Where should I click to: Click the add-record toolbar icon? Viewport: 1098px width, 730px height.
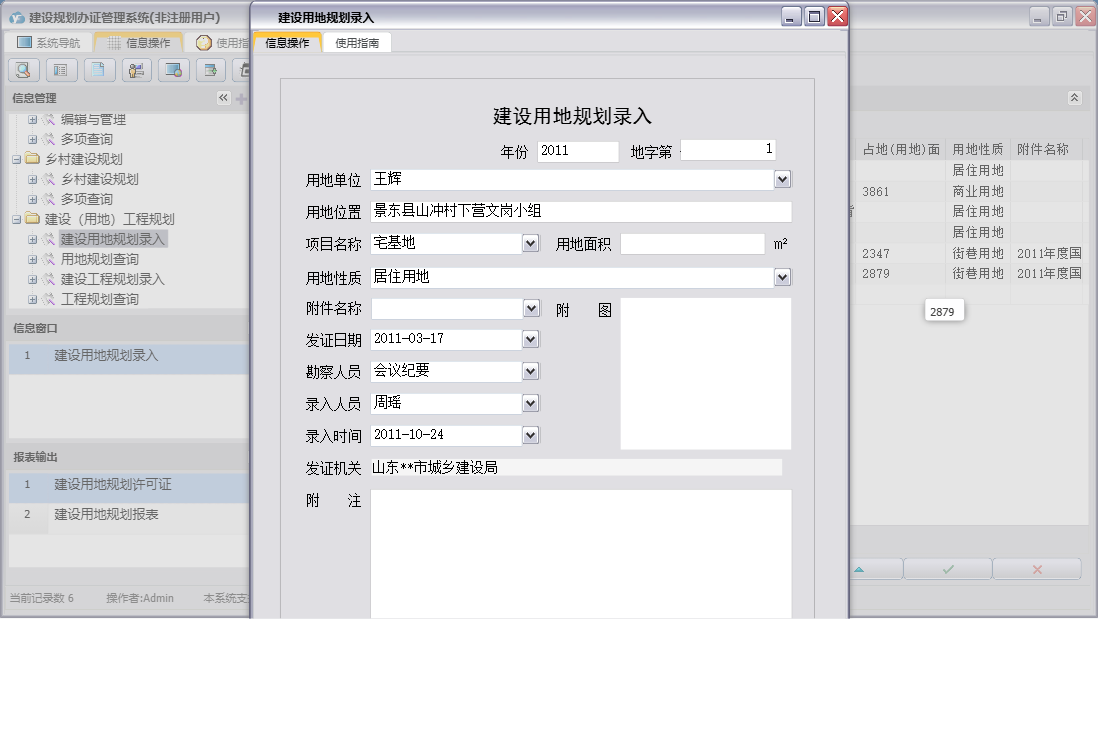tap(210, 70)
